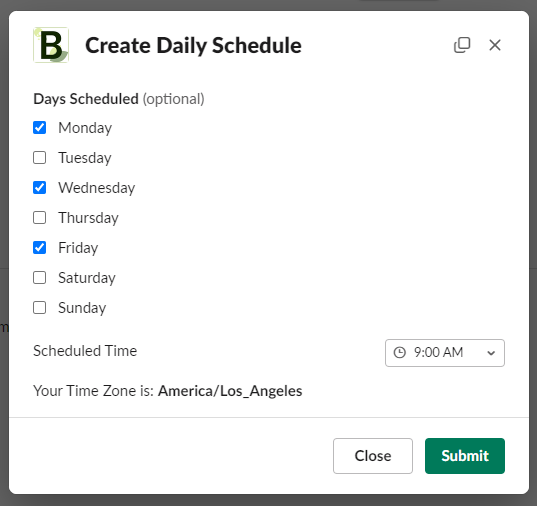Click the Sunday label text
The image size is (537, 506).
pyautogui.click(x=82, y=308)
